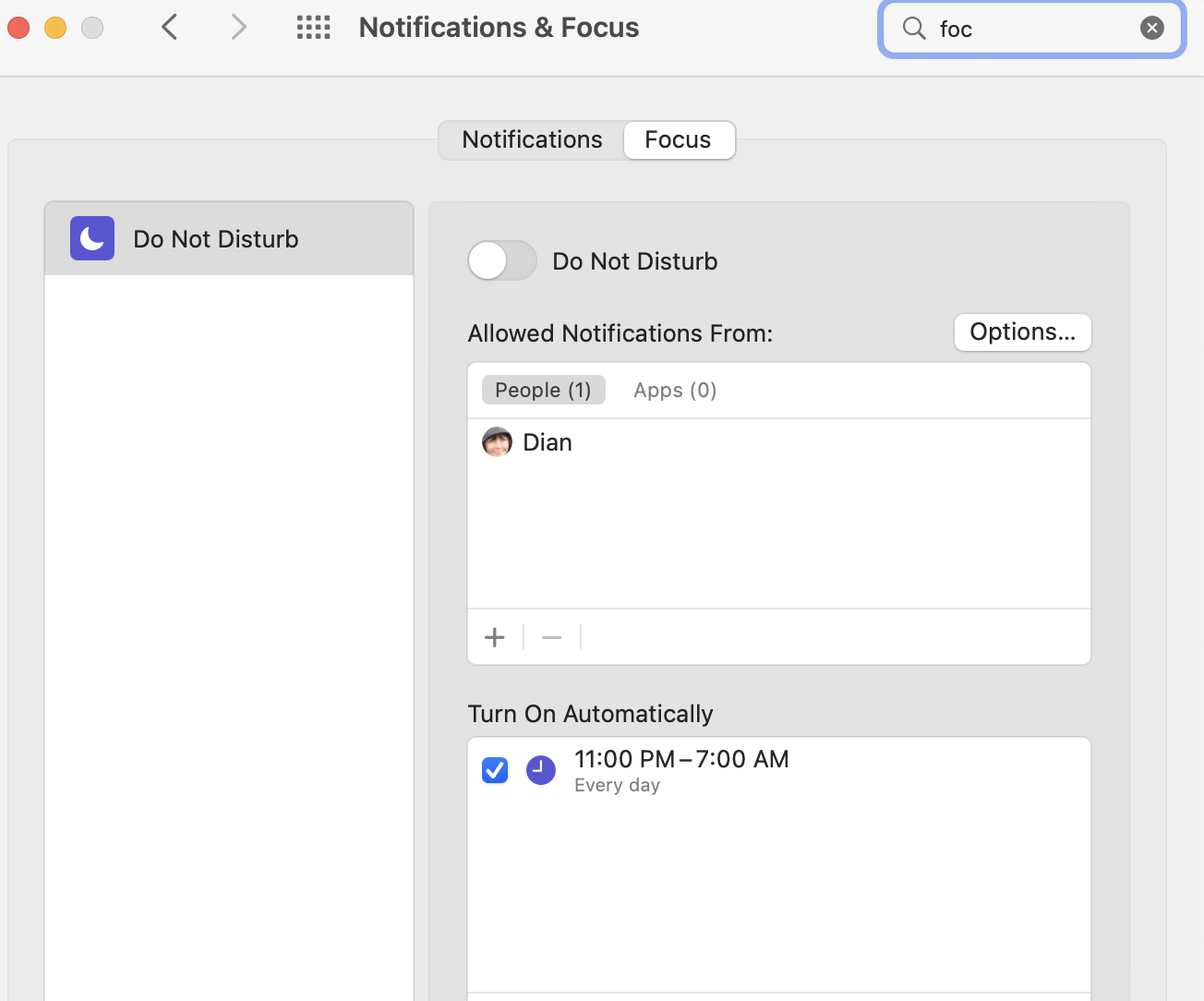Screen dimensions: 1204x1001
Task: Click the forward navigation arrow
Action: [238, 27]
